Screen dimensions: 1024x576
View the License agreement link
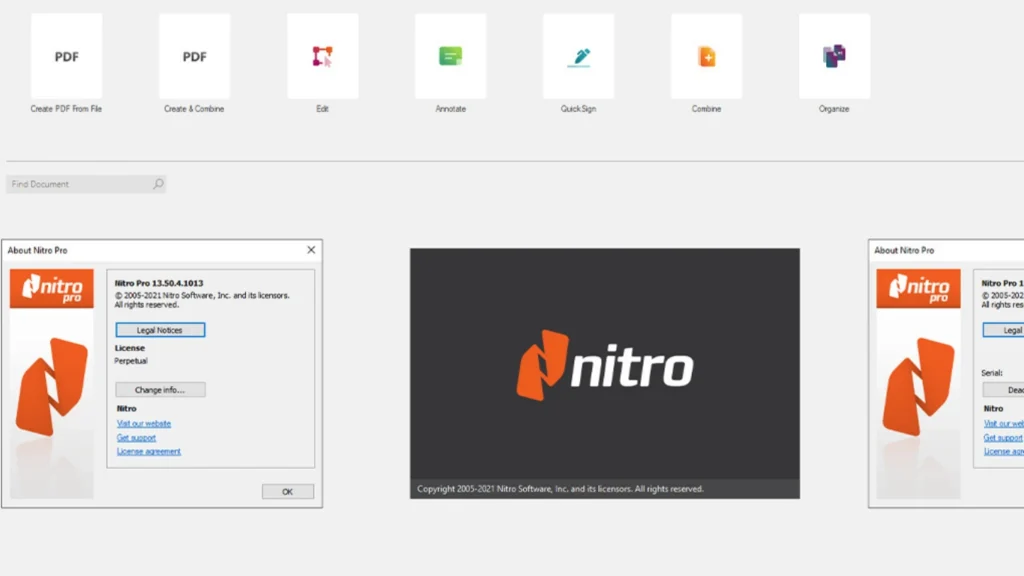click(x=150, y=451)
